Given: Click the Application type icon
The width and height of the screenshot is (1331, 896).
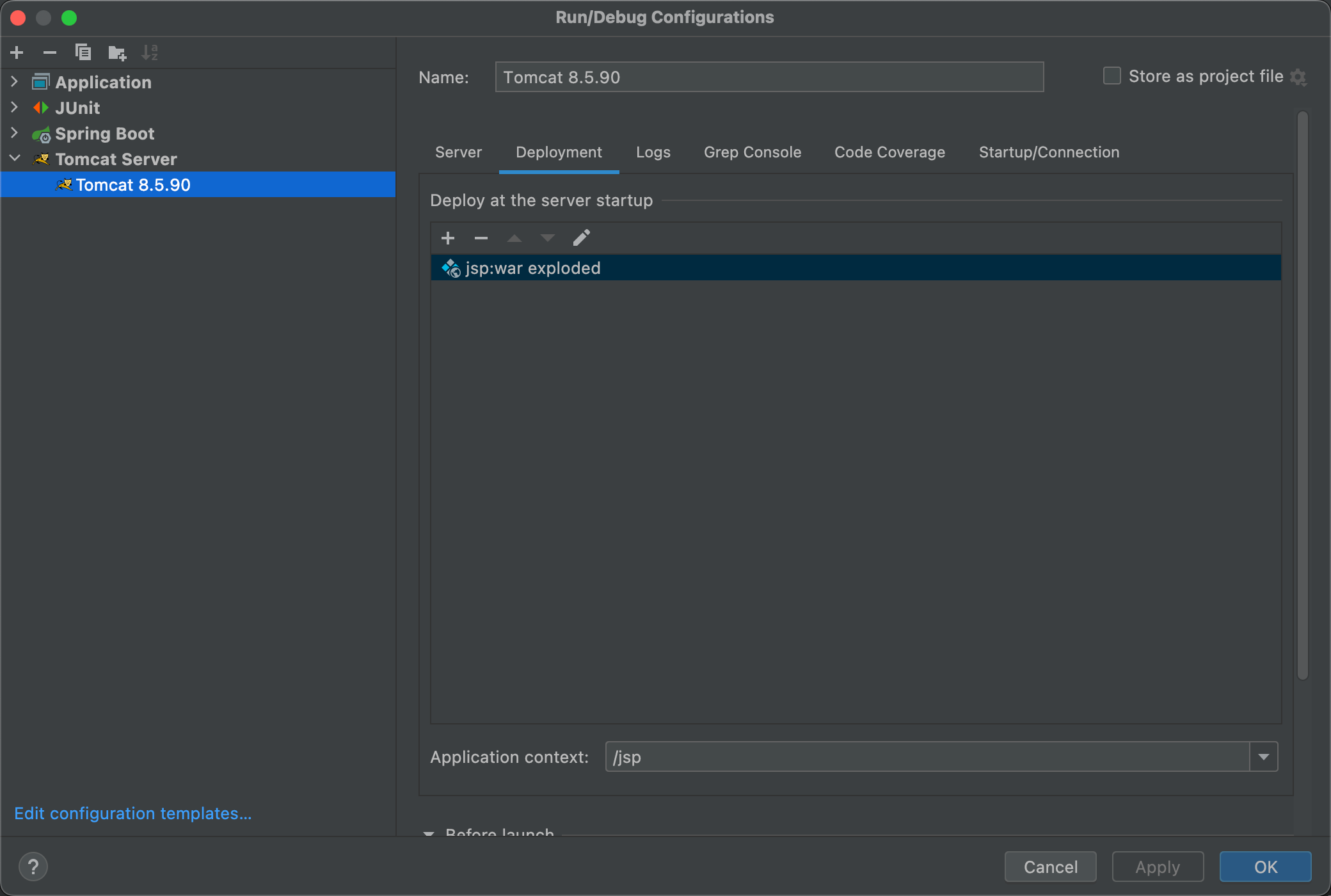Looking at the screenshot, I should 41,82.
